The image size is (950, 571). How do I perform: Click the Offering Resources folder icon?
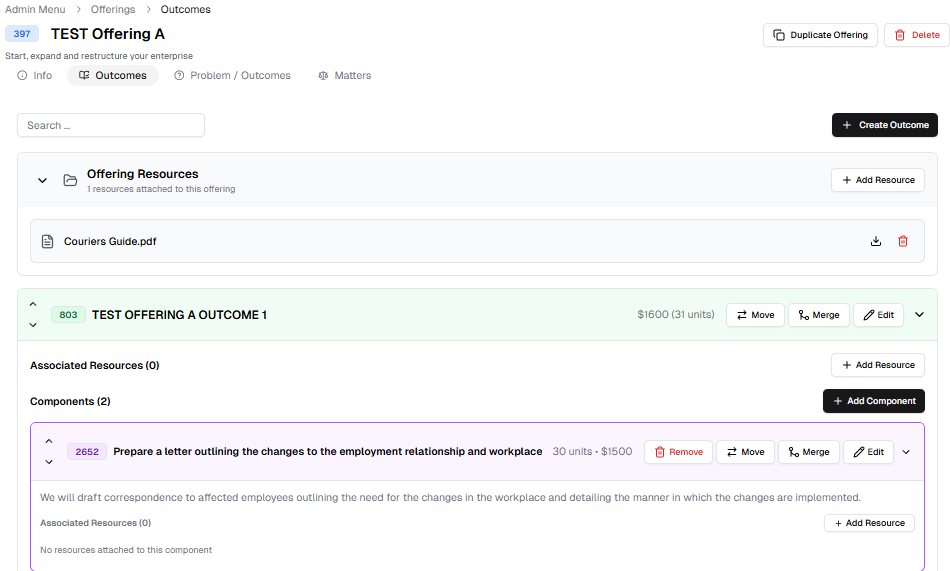(70, 180)
